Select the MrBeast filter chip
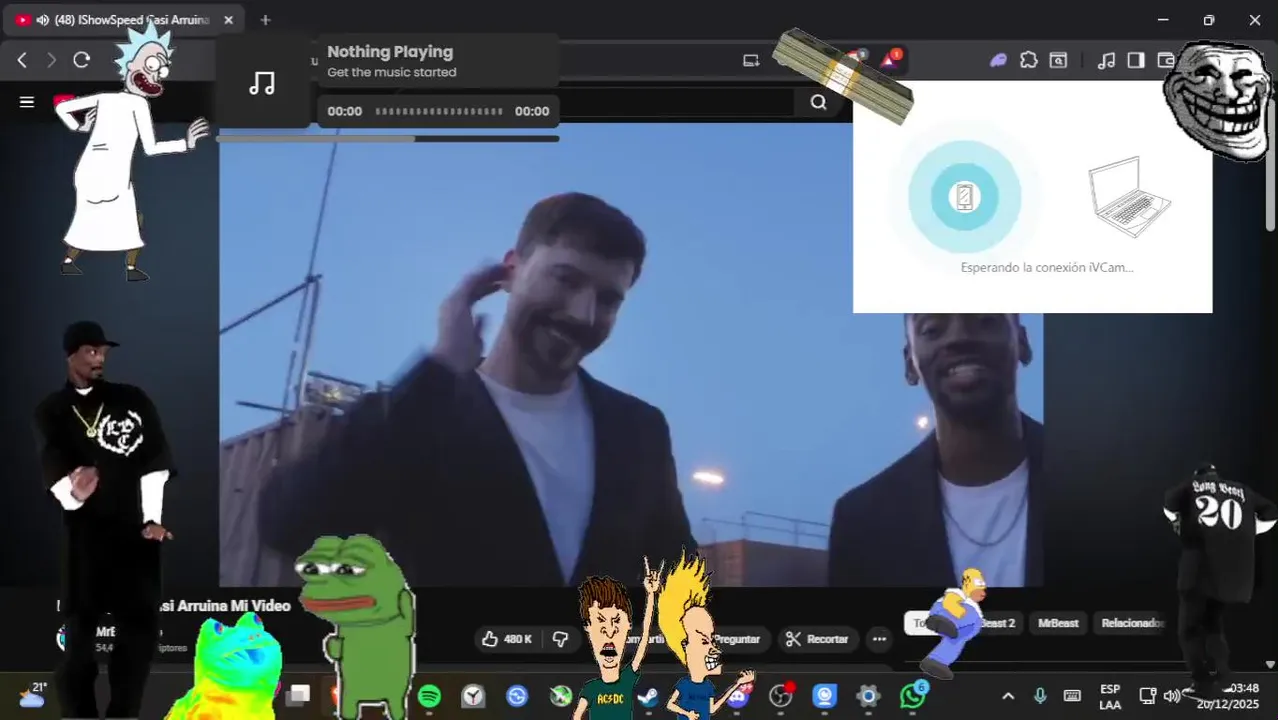This screenshot has width=1278, height=720. (1058, 623)
